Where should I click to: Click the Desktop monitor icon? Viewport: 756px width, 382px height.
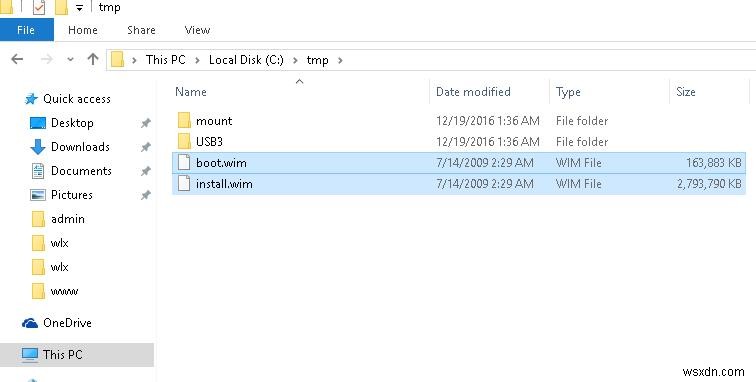38,123
